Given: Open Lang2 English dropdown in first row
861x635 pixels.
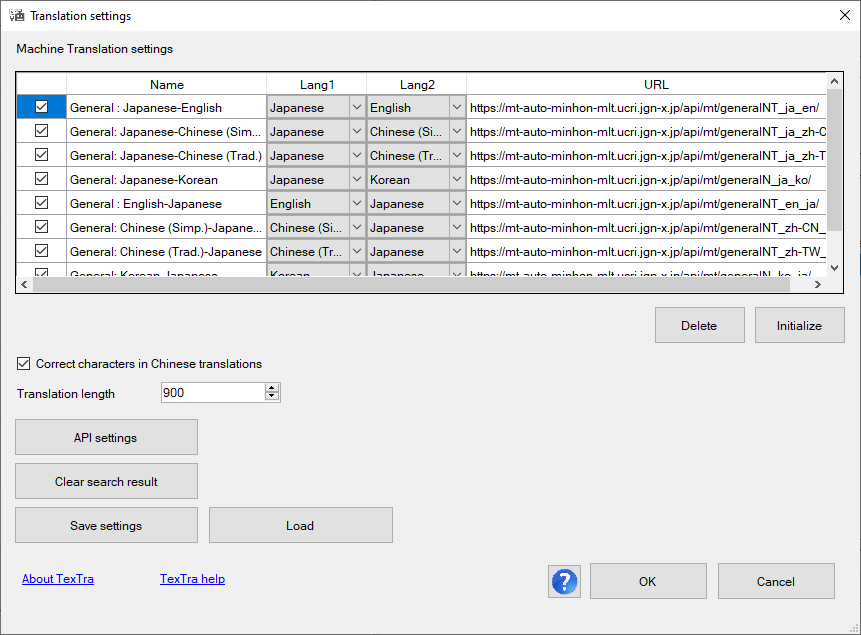Looking at the screenshot, I should point(457,107).
